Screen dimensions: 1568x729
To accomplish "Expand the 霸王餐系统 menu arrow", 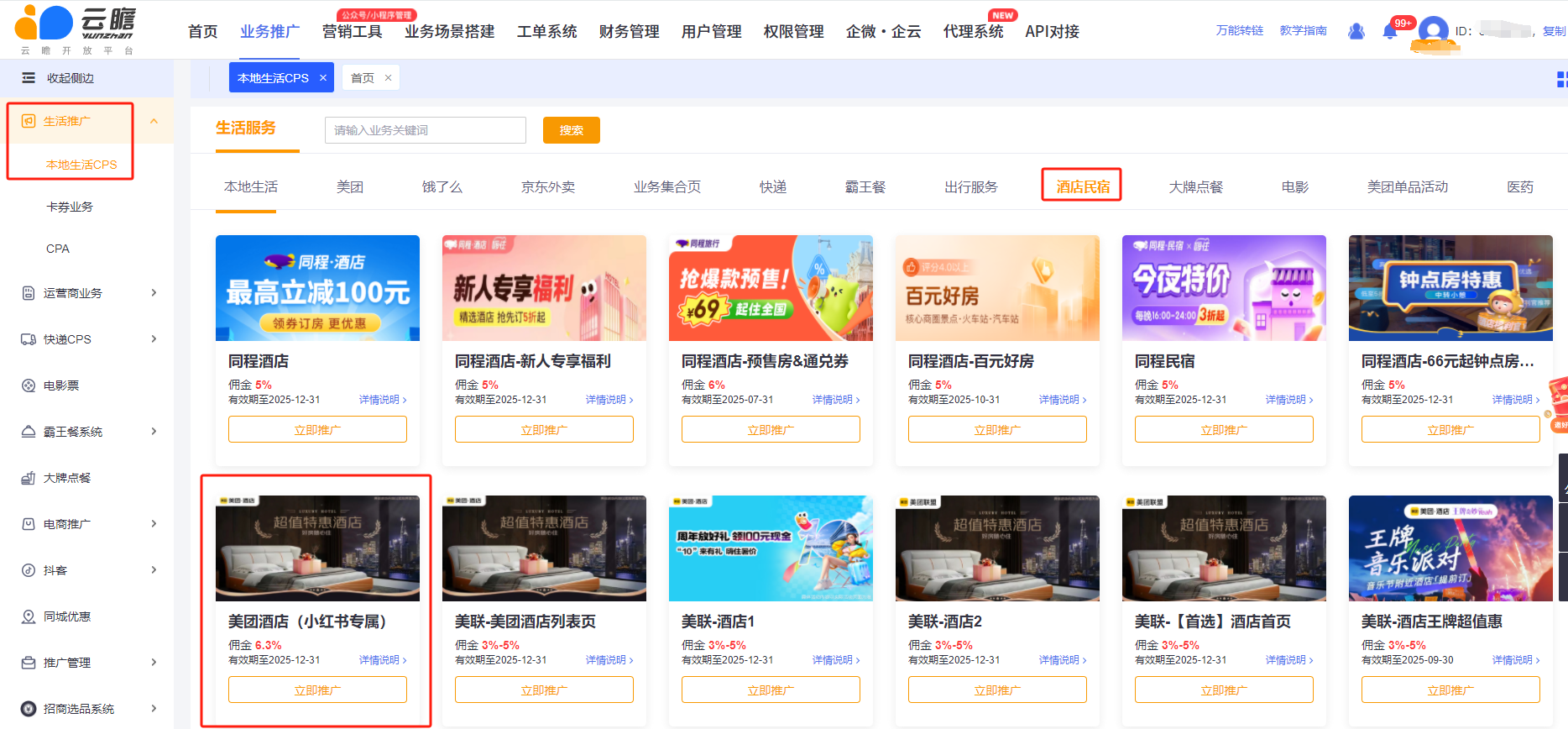I will 154,432.
